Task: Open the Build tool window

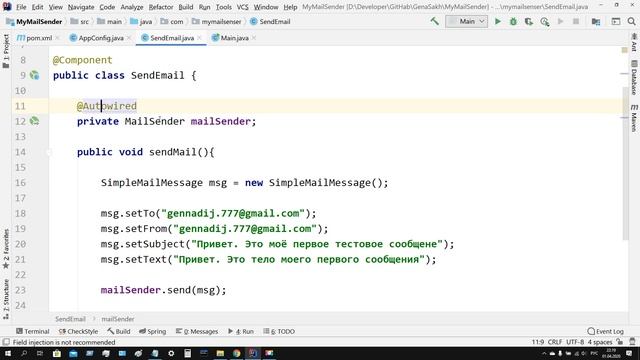Action: 119,331
